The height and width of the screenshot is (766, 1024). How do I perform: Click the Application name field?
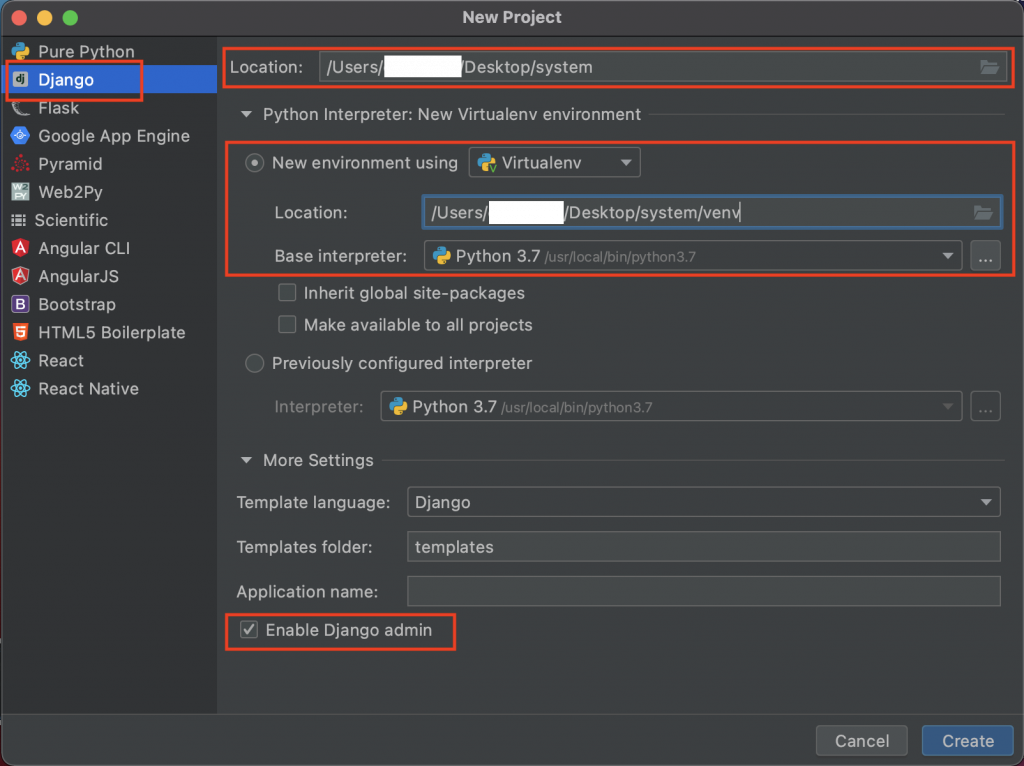click(x=703, y=592)
